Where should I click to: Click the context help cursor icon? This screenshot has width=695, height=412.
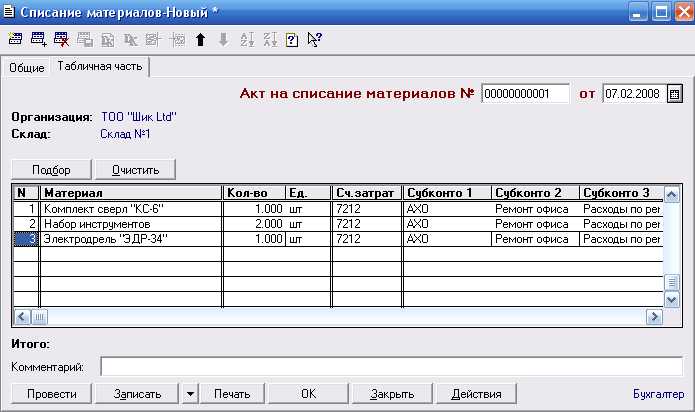pos(315,40)
